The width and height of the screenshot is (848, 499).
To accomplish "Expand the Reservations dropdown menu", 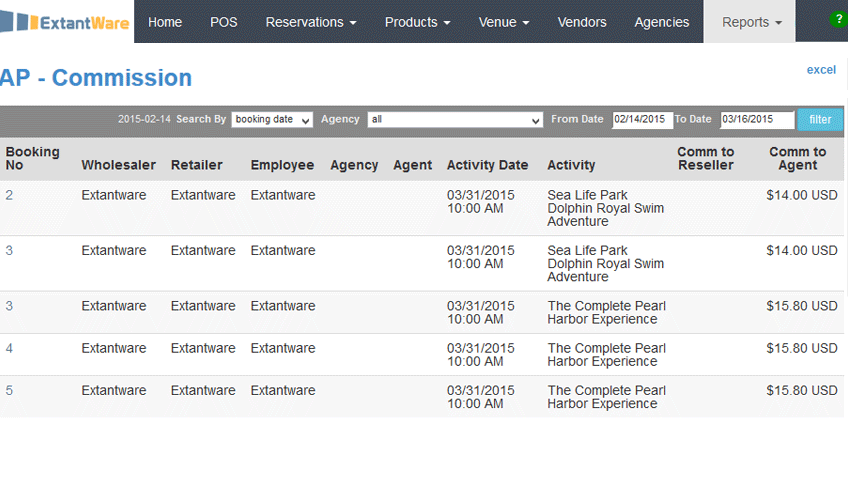I will pos(311,22).
